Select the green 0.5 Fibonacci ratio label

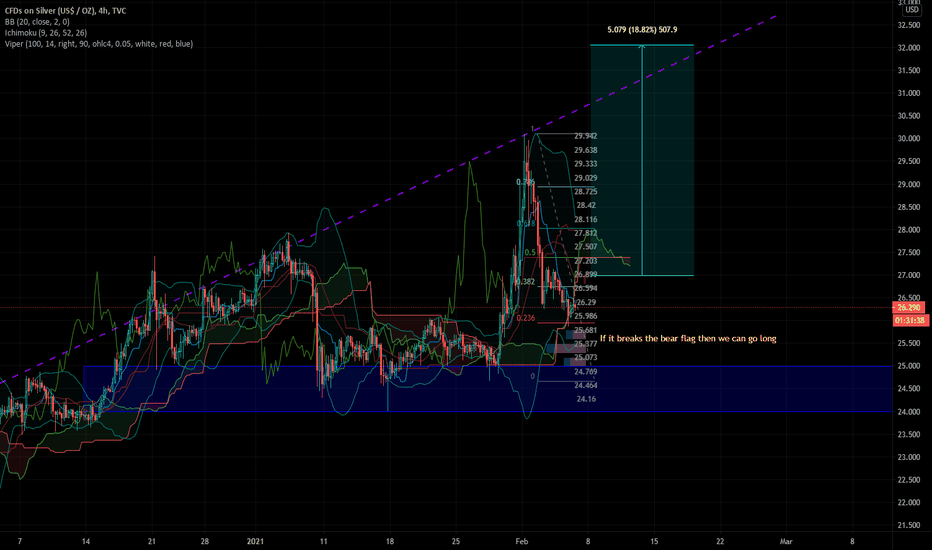530,253
